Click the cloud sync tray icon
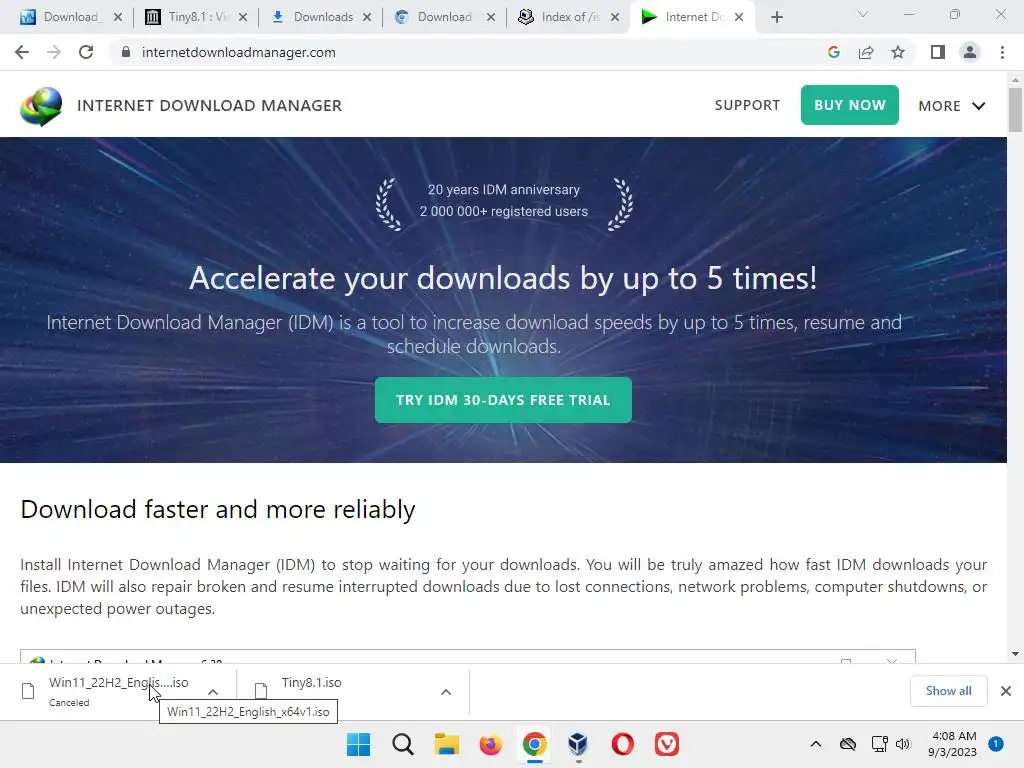 click(x=848, y=744)
